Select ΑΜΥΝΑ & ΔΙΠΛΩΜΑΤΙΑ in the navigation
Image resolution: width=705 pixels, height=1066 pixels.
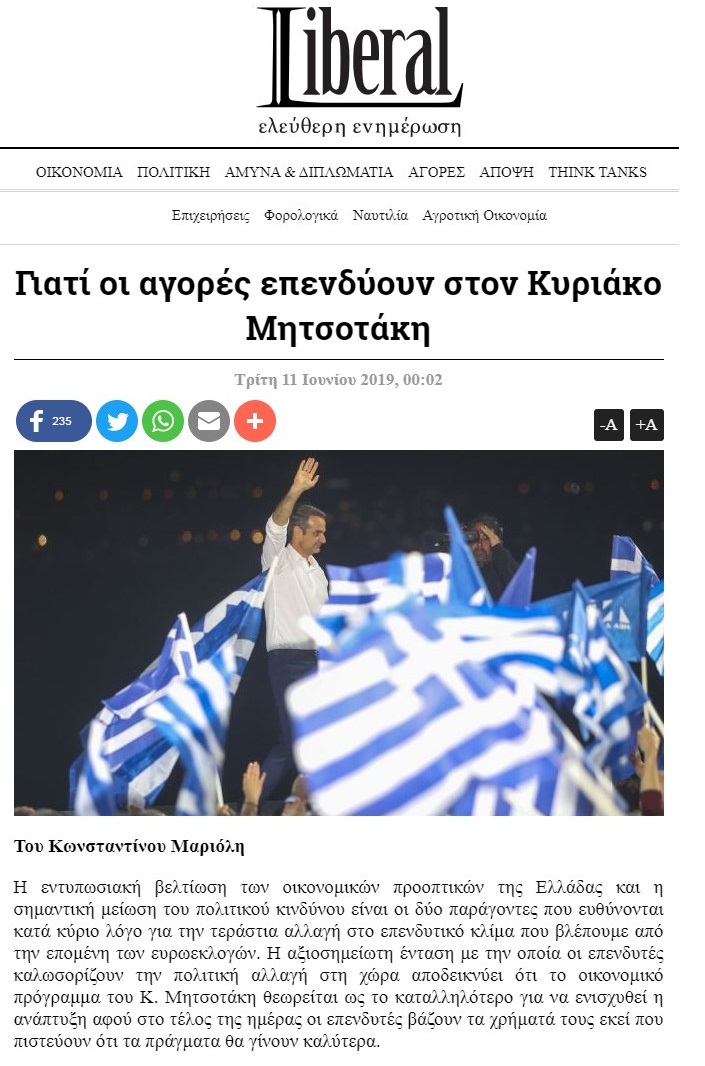pos(309,172)
